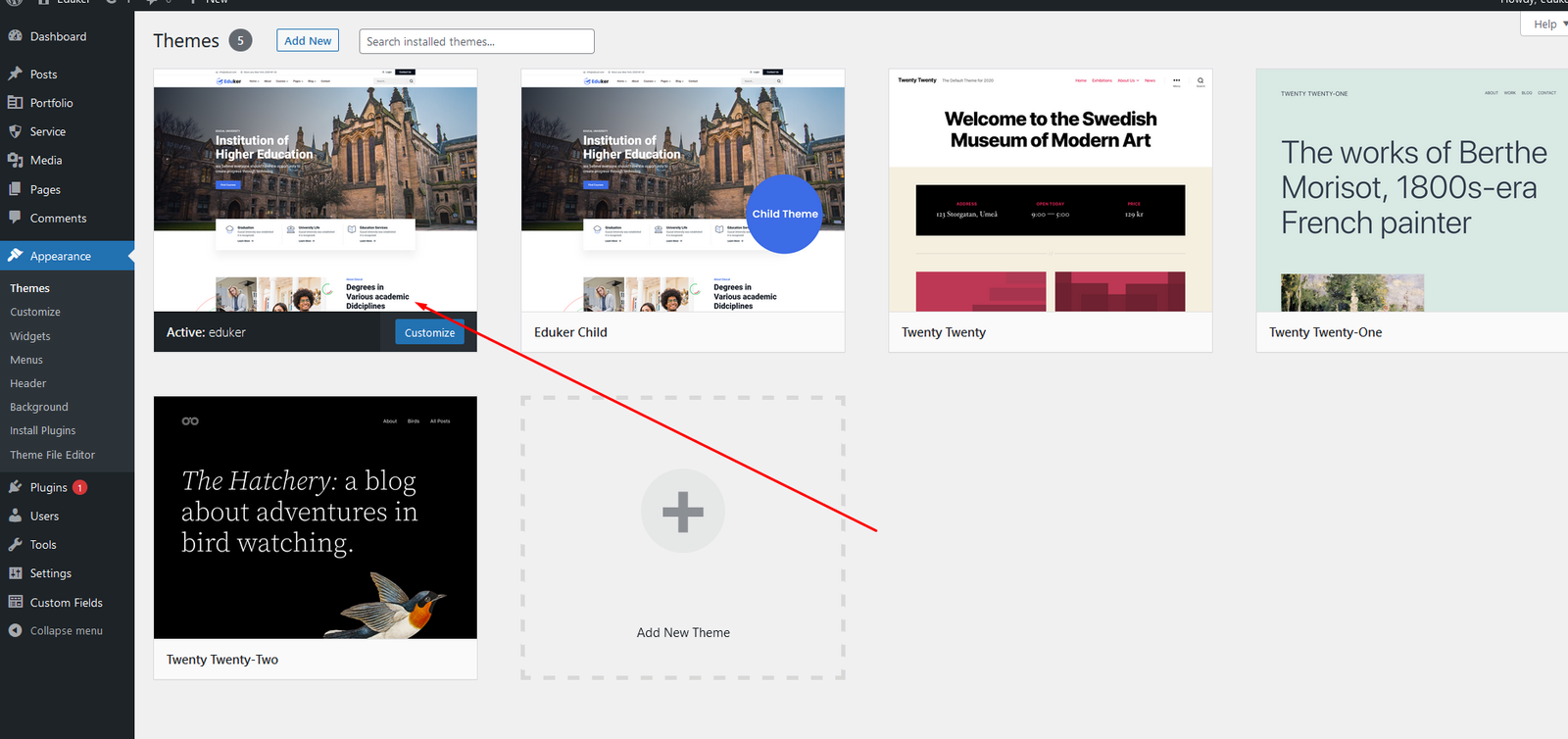Select the active eduker theme thumbnail
Screen dimensions: 1568x739
click(316, 190)
